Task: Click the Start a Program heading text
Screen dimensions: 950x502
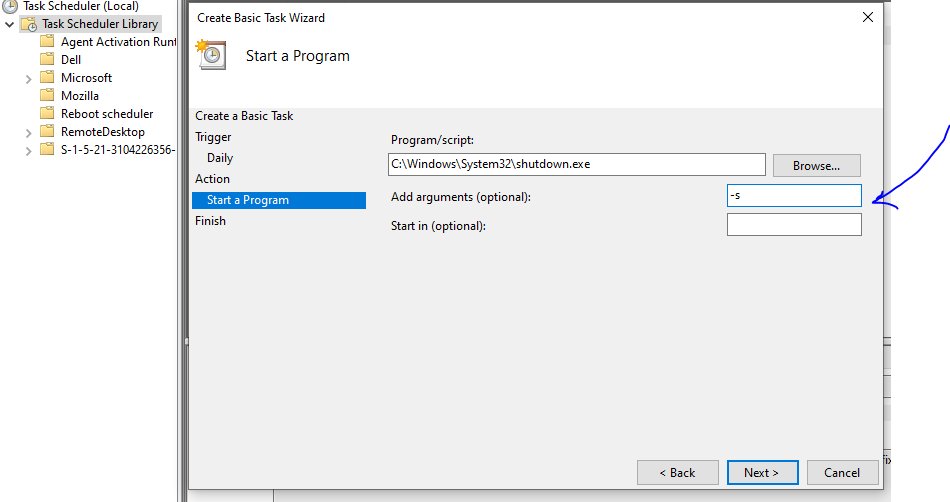Action: 297,56
